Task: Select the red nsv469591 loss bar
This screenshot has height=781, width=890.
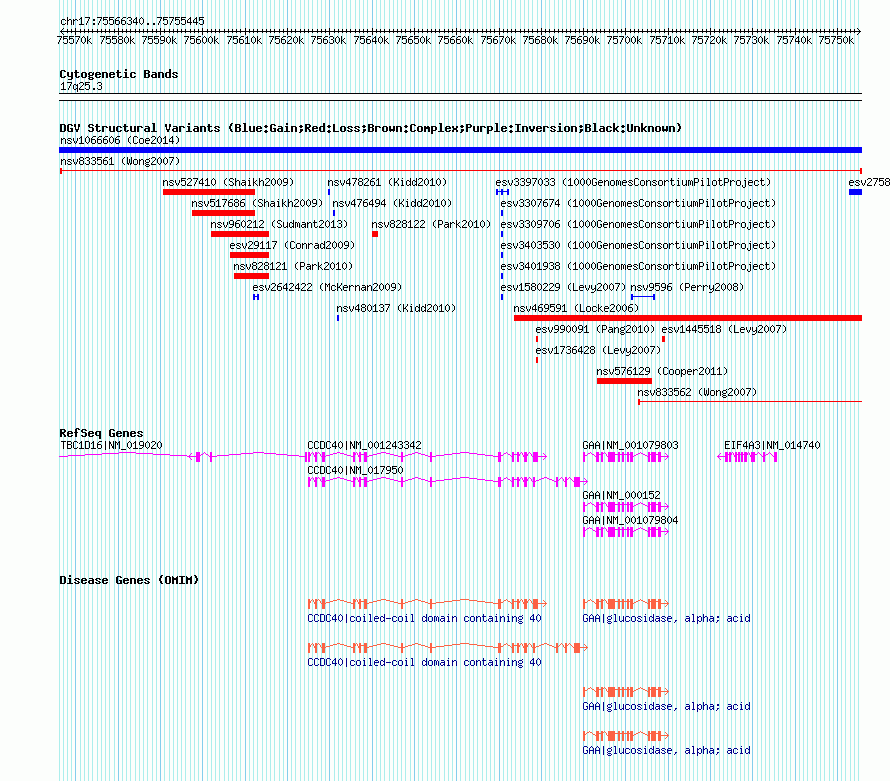Action: pyautogui.click(x=688, y=318)
